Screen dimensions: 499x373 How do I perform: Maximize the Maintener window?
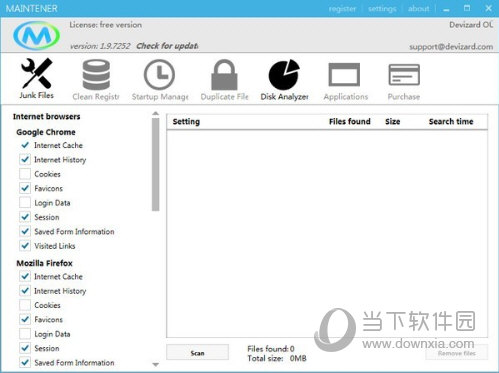pos(467,8)
